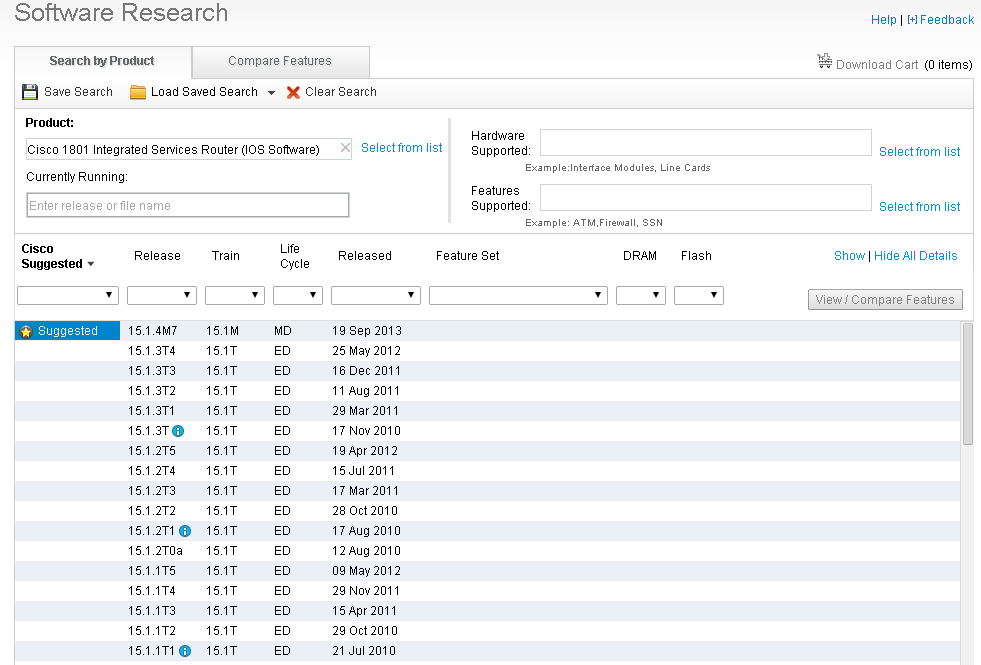Screen dimensions: 981x665
Task: Click Select from list for Hardware Supported
Action: click(x=919, y=151)
